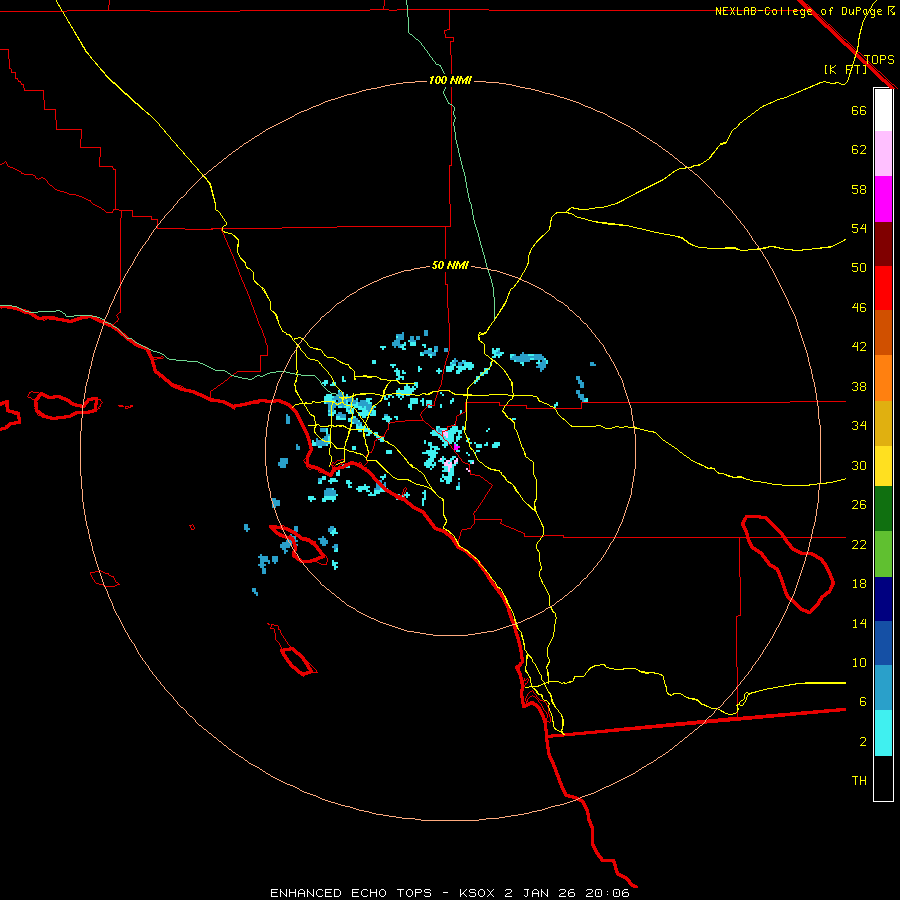Click the legend value 10

coord(859,662)
